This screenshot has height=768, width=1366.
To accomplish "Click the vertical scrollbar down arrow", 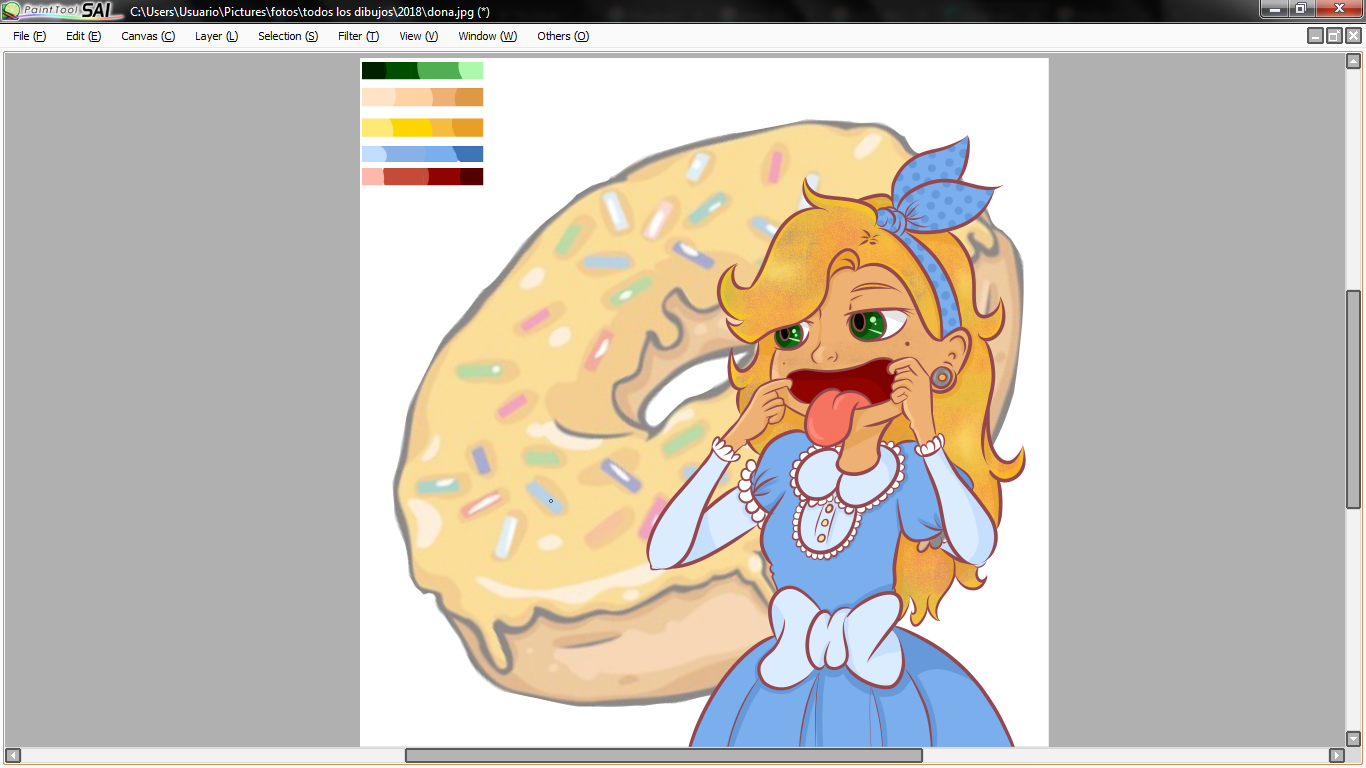I will tap(1353, 739).
